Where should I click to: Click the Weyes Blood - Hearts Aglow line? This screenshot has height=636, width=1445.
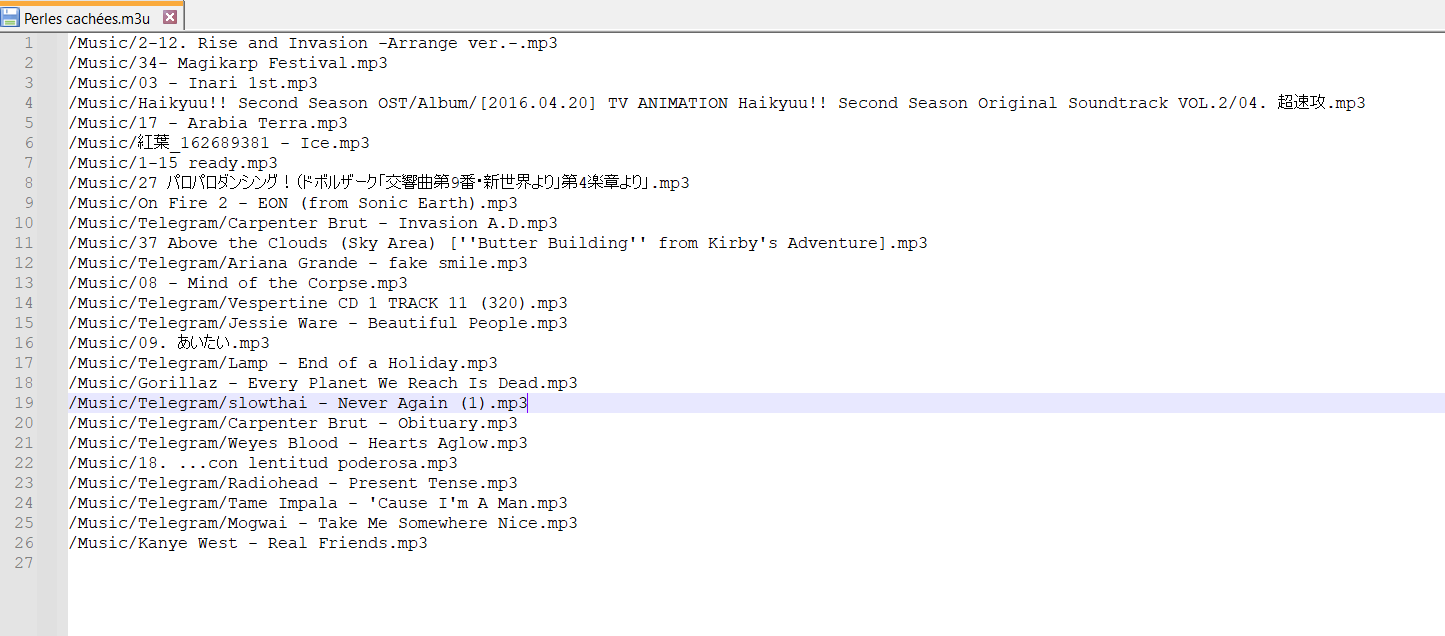[298, 443]
